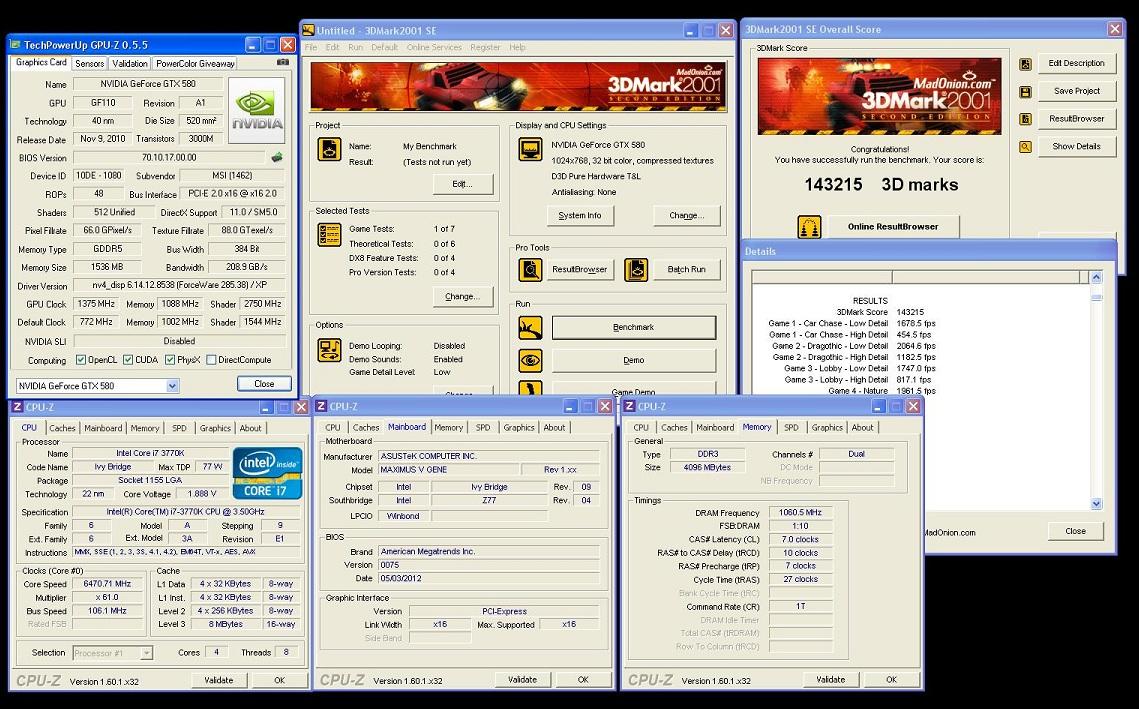Click the Options icon in 3DMark2001
The height and width of the screenshot is (709, 1139).
[x=329, y=349]
